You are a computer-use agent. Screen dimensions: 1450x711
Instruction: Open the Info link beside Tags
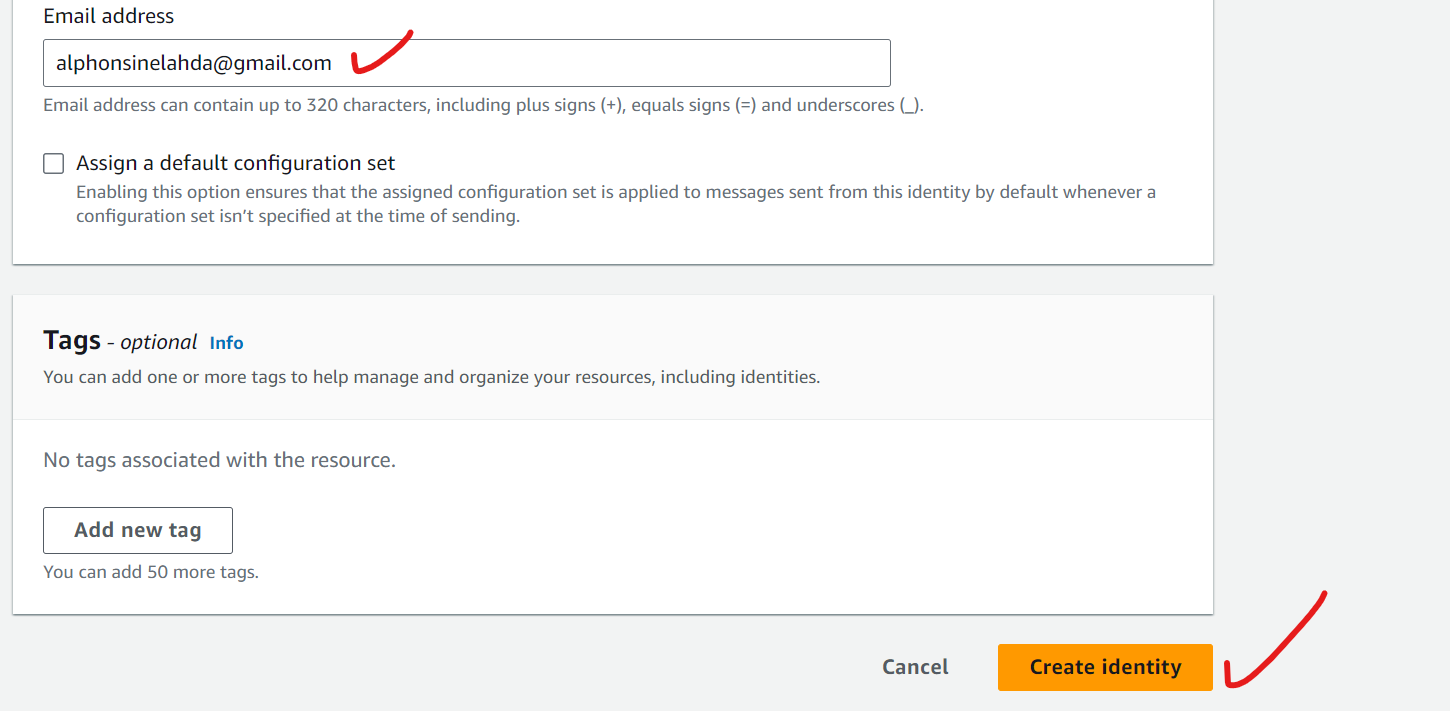pyautogui.click(x=226, y=343)
